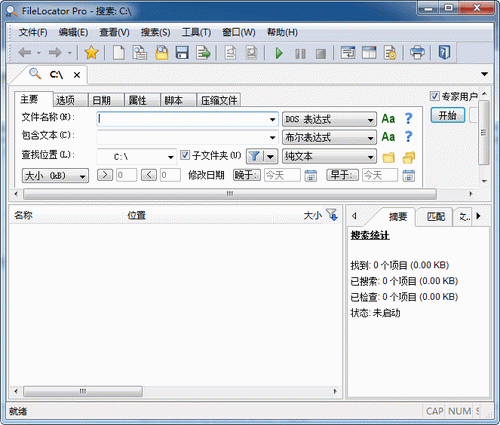Viewport: 500px width, 425px height.
Task: Click the minimum size value field
Action: point(126,175)
